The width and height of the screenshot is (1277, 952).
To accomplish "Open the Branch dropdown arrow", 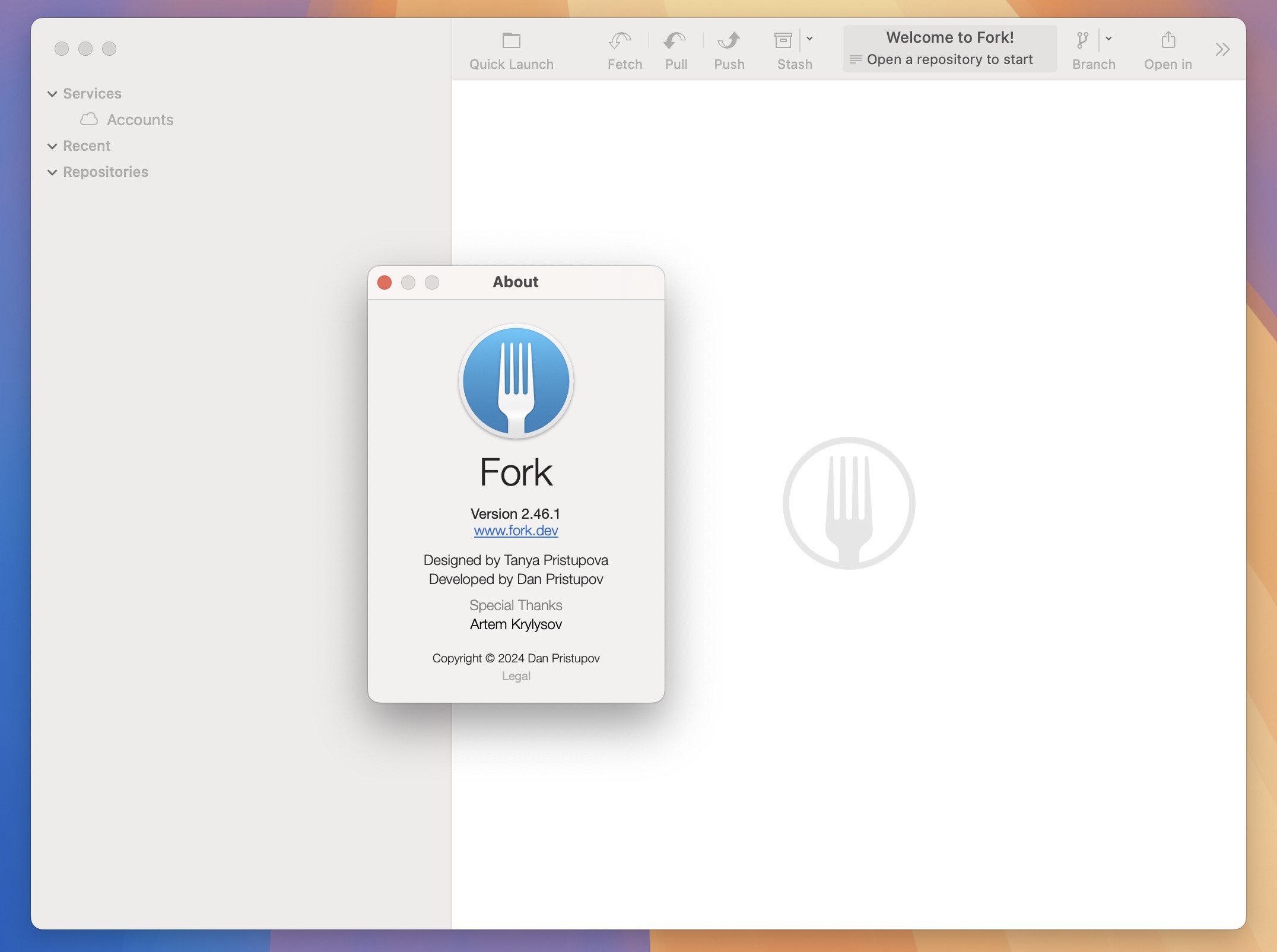I will [1108, 39].
